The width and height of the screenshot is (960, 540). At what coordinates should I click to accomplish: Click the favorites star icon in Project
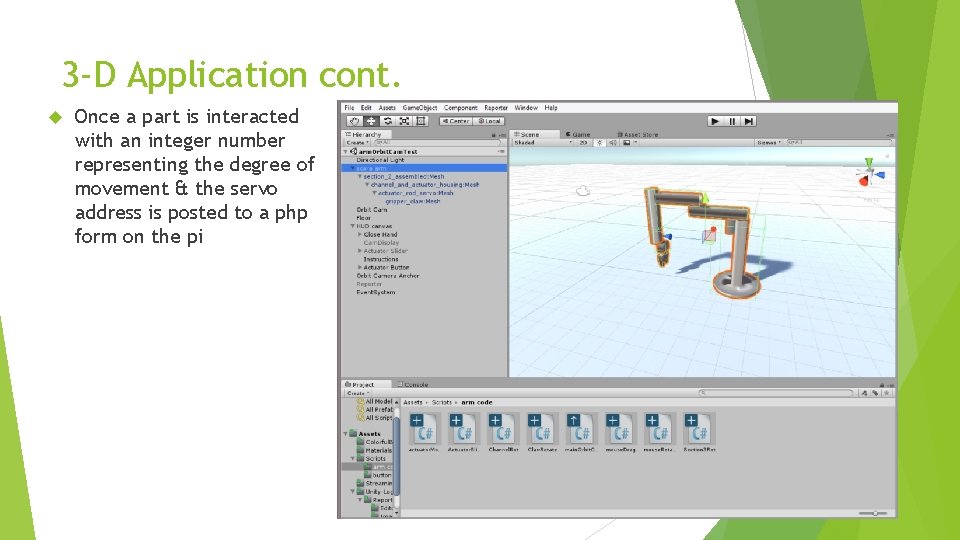[887, 393]
